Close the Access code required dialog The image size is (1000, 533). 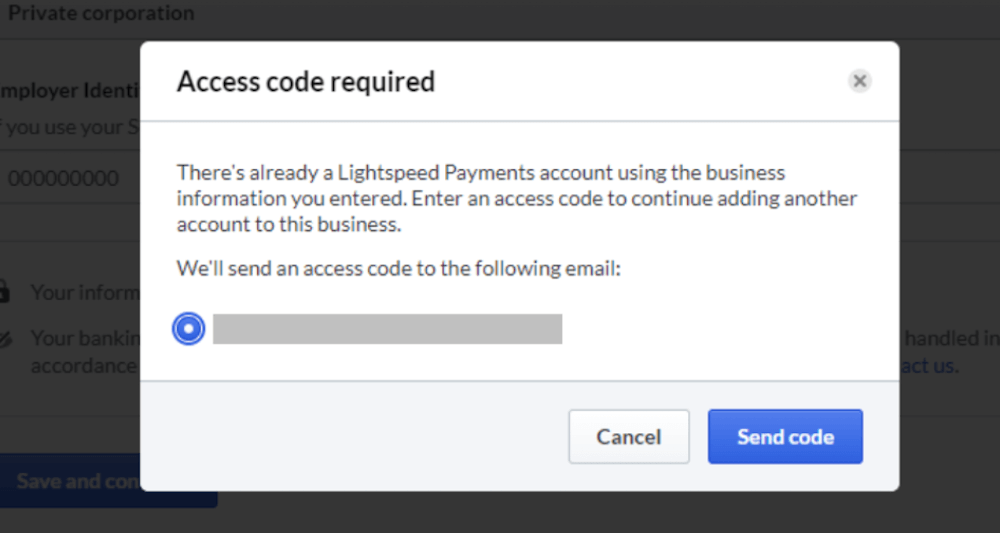pos(859,81)
